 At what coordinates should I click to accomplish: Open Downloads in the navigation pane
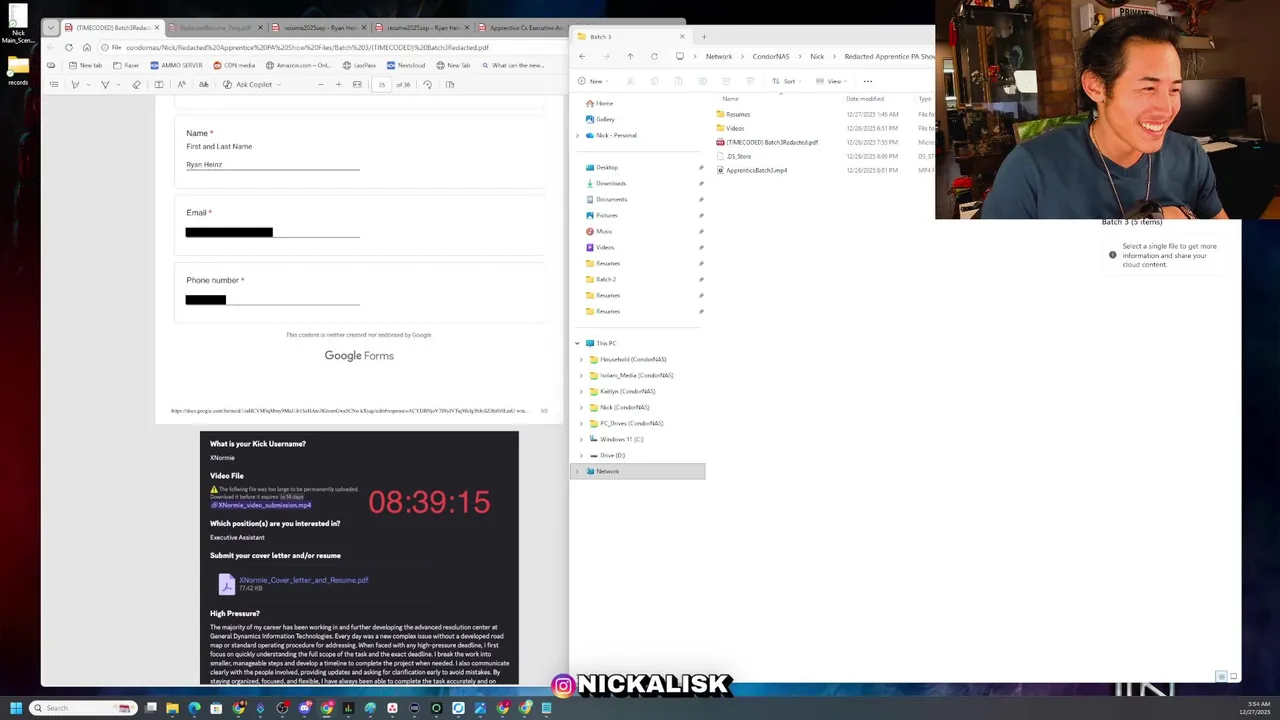point(611,183)
